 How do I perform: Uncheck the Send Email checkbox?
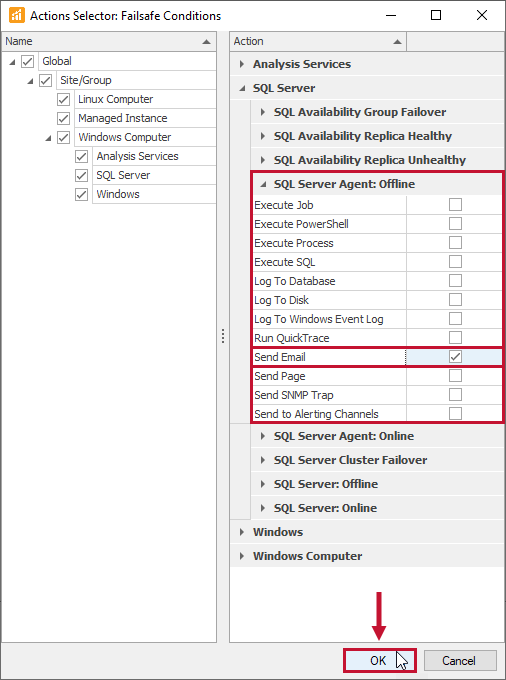pyautogui.click(x=455, y=357)
